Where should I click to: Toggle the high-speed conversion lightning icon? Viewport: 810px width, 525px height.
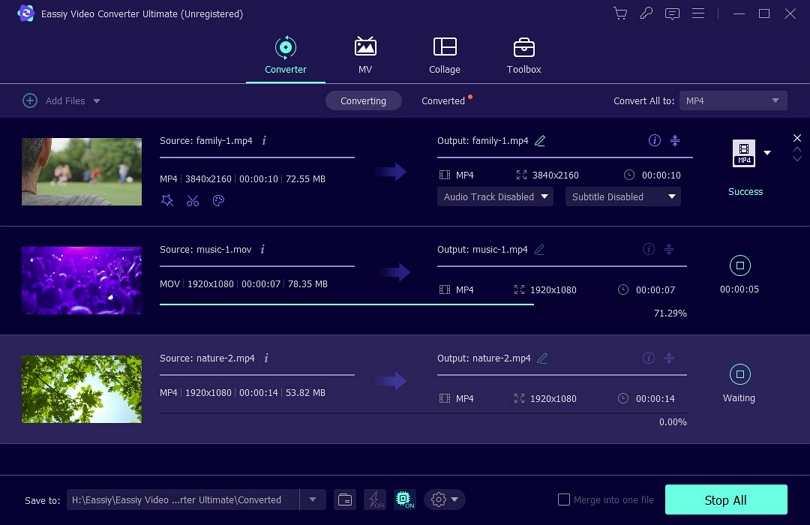click(x=375, y=500)
